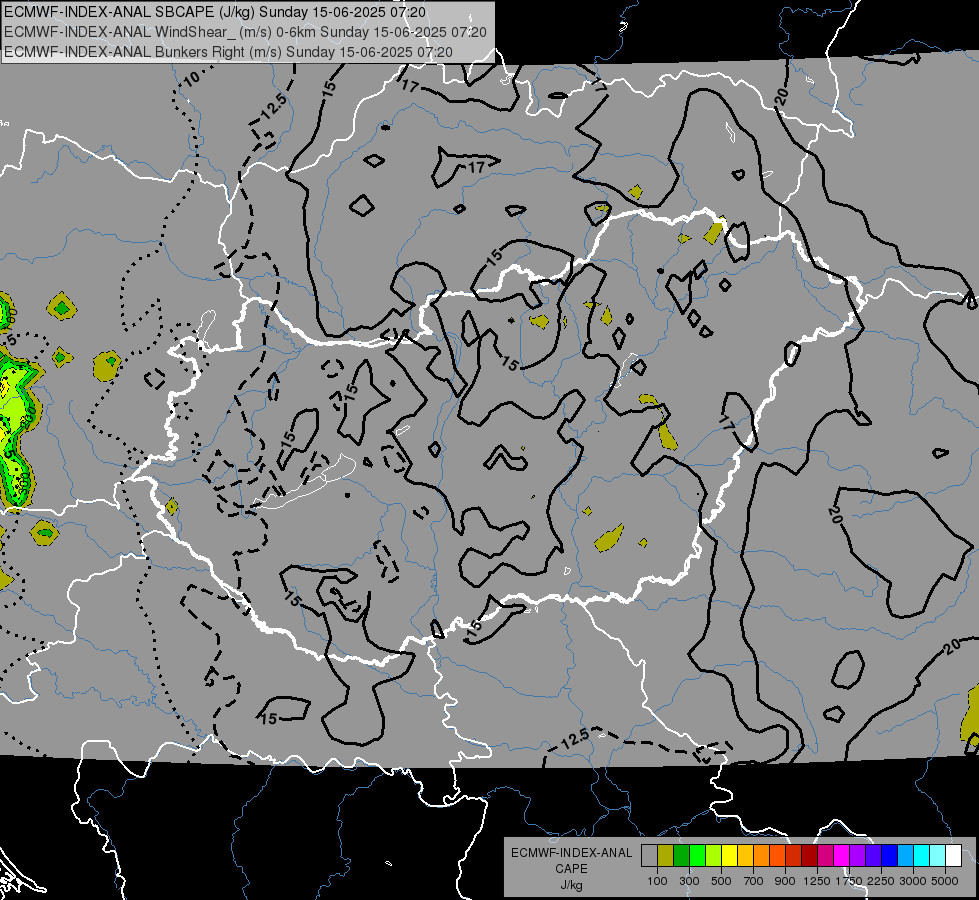Click the dark maroon legend swatch

coord(809,855)
